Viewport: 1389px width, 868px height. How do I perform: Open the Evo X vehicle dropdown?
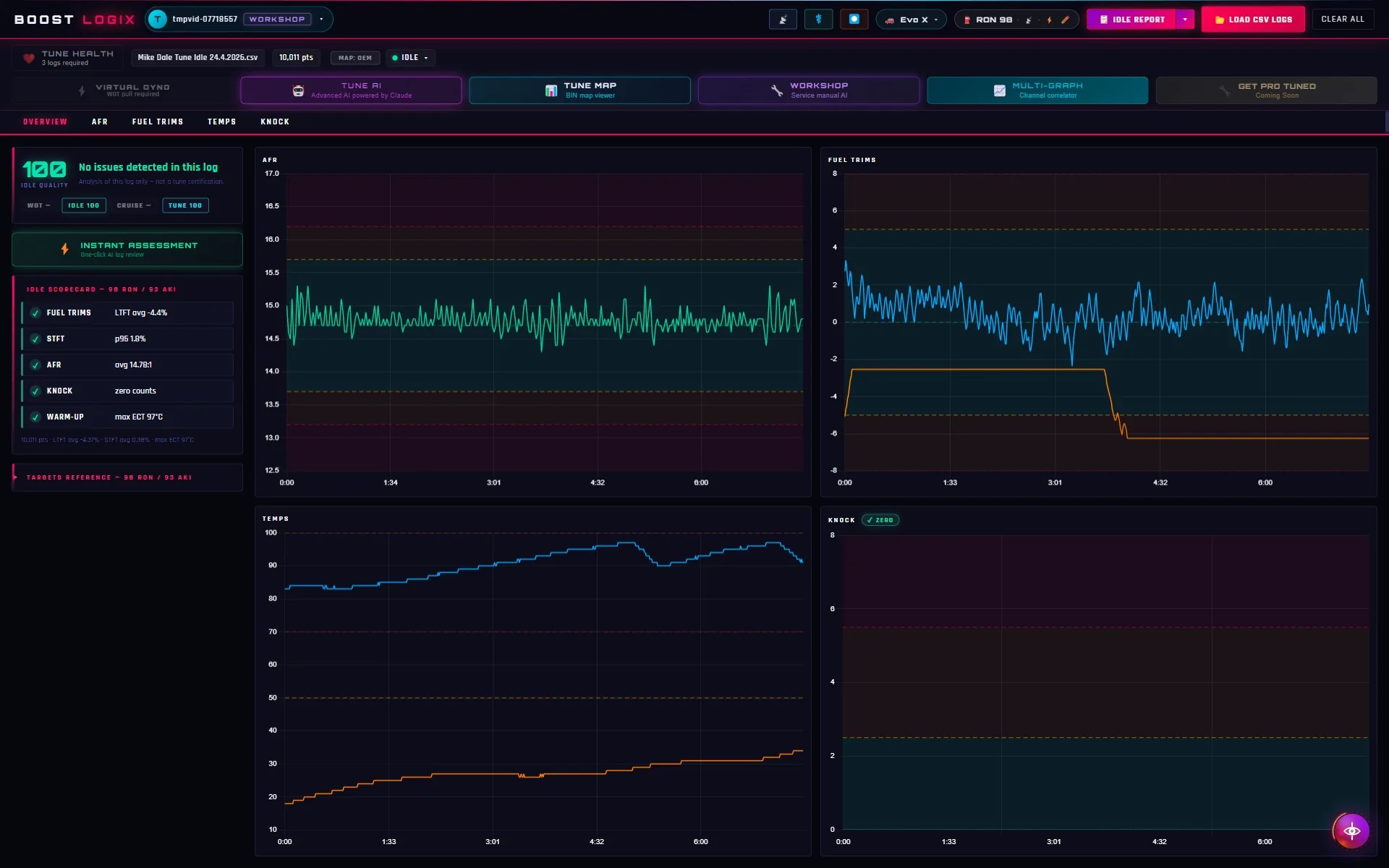pos(912,20)
